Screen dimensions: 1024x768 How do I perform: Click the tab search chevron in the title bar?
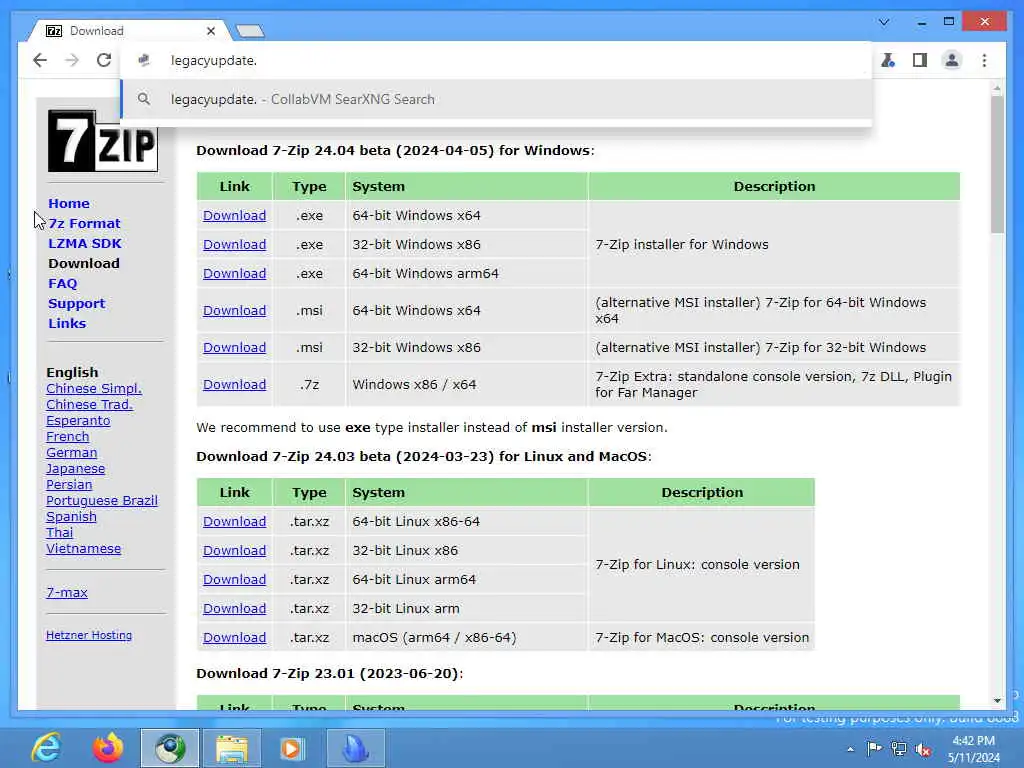(x=884, y=22)
